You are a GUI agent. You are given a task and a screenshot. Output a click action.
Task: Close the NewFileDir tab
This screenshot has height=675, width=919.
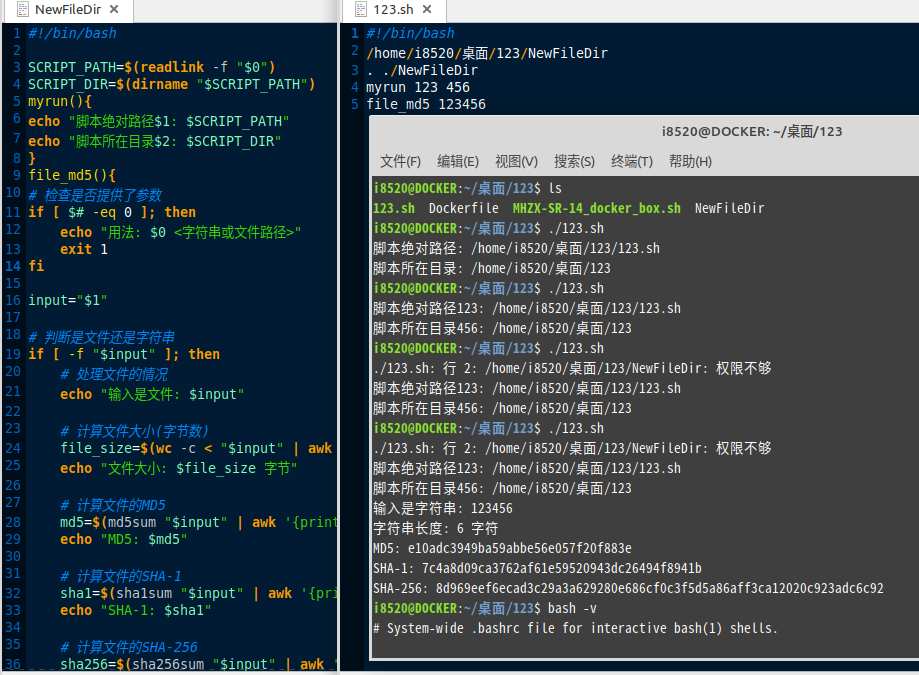point(114,9)
